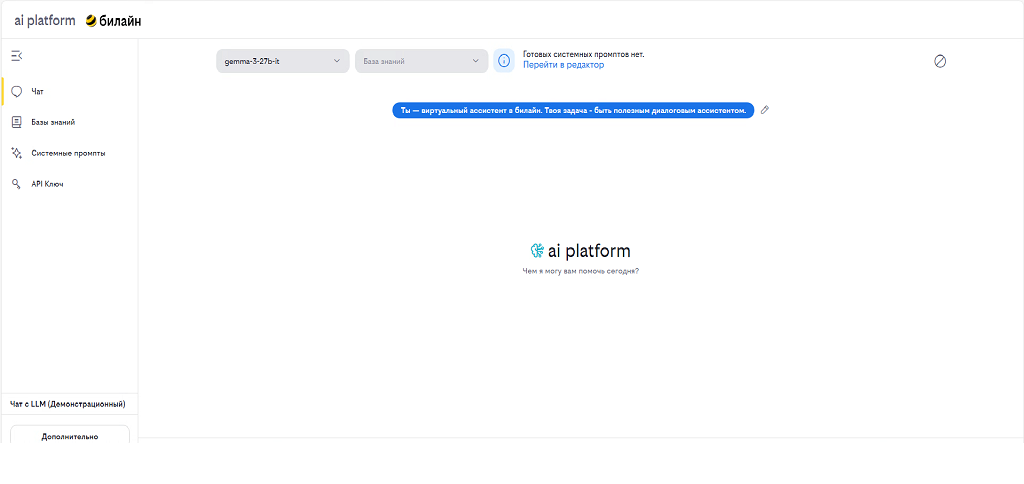Click the ai platform header title
Screen dimensions: 1024x484
(x=45, y=21)
